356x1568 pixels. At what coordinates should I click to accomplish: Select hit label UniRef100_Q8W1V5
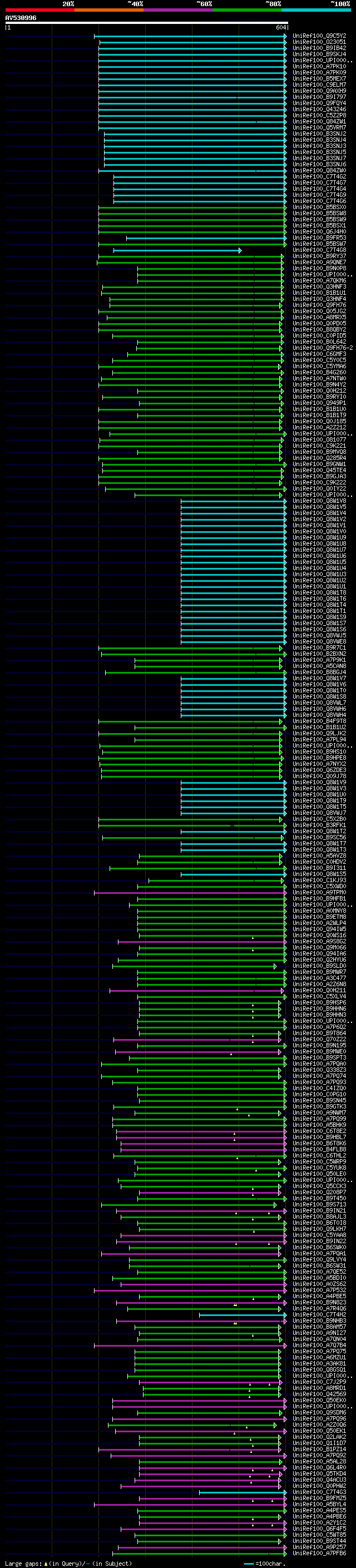coord(319,507)
